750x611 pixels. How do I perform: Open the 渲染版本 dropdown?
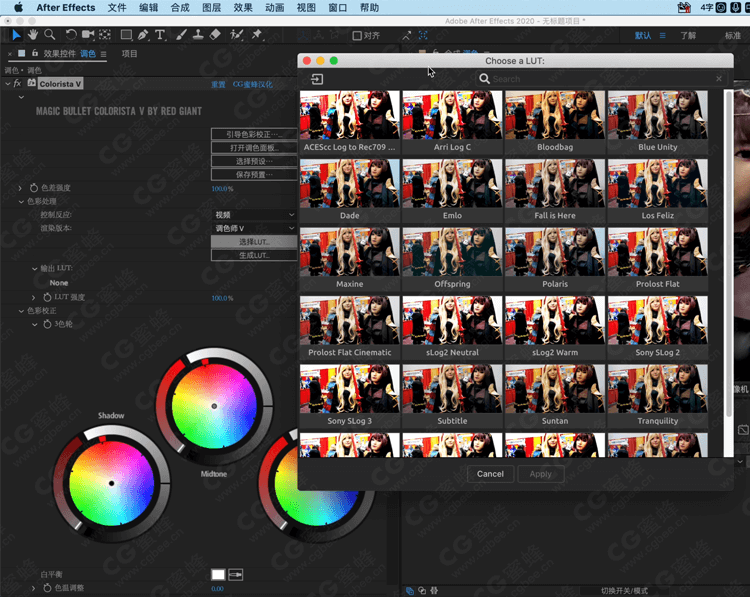pos(254,228)
